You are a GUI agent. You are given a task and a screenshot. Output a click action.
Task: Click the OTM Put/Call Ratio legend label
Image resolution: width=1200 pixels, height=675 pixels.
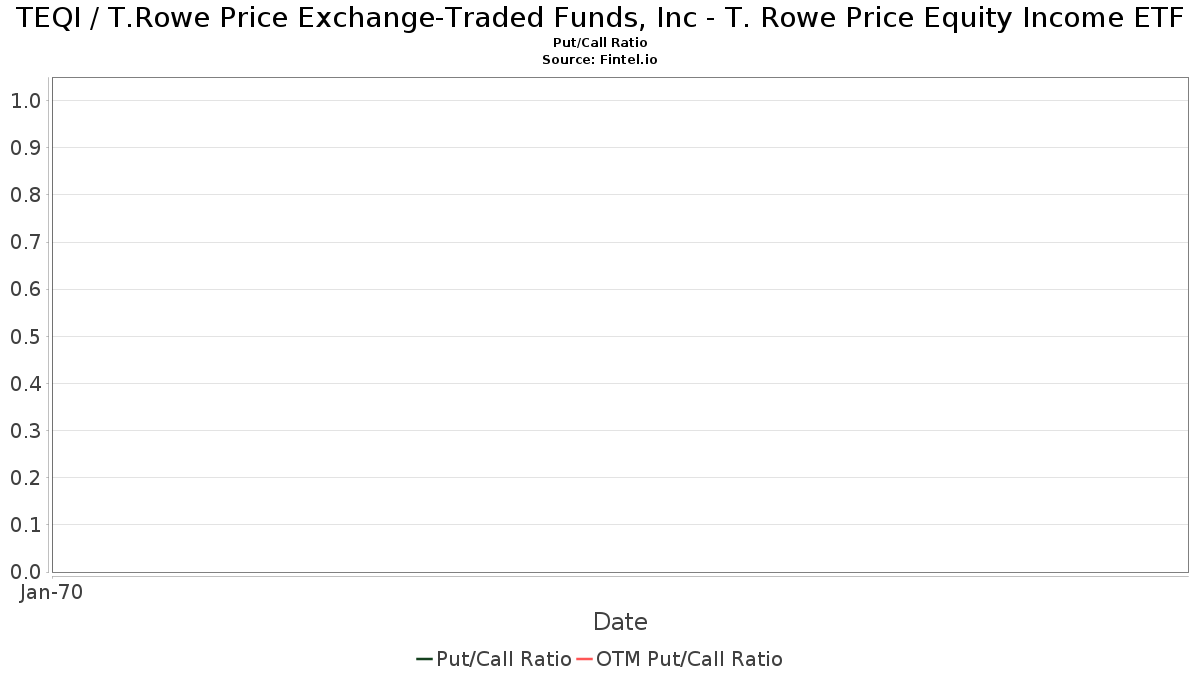point(689,659)
